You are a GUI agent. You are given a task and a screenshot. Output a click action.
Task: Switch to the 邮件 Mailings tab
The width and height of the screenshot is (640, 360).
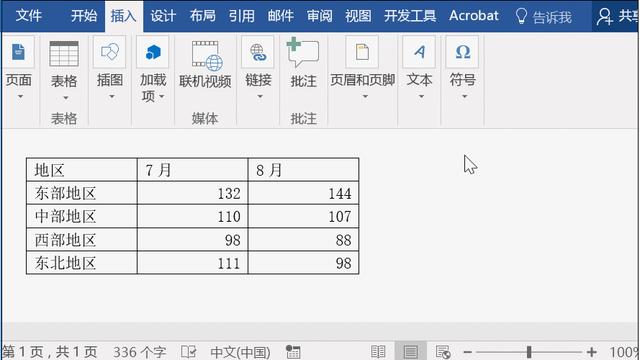280,16
